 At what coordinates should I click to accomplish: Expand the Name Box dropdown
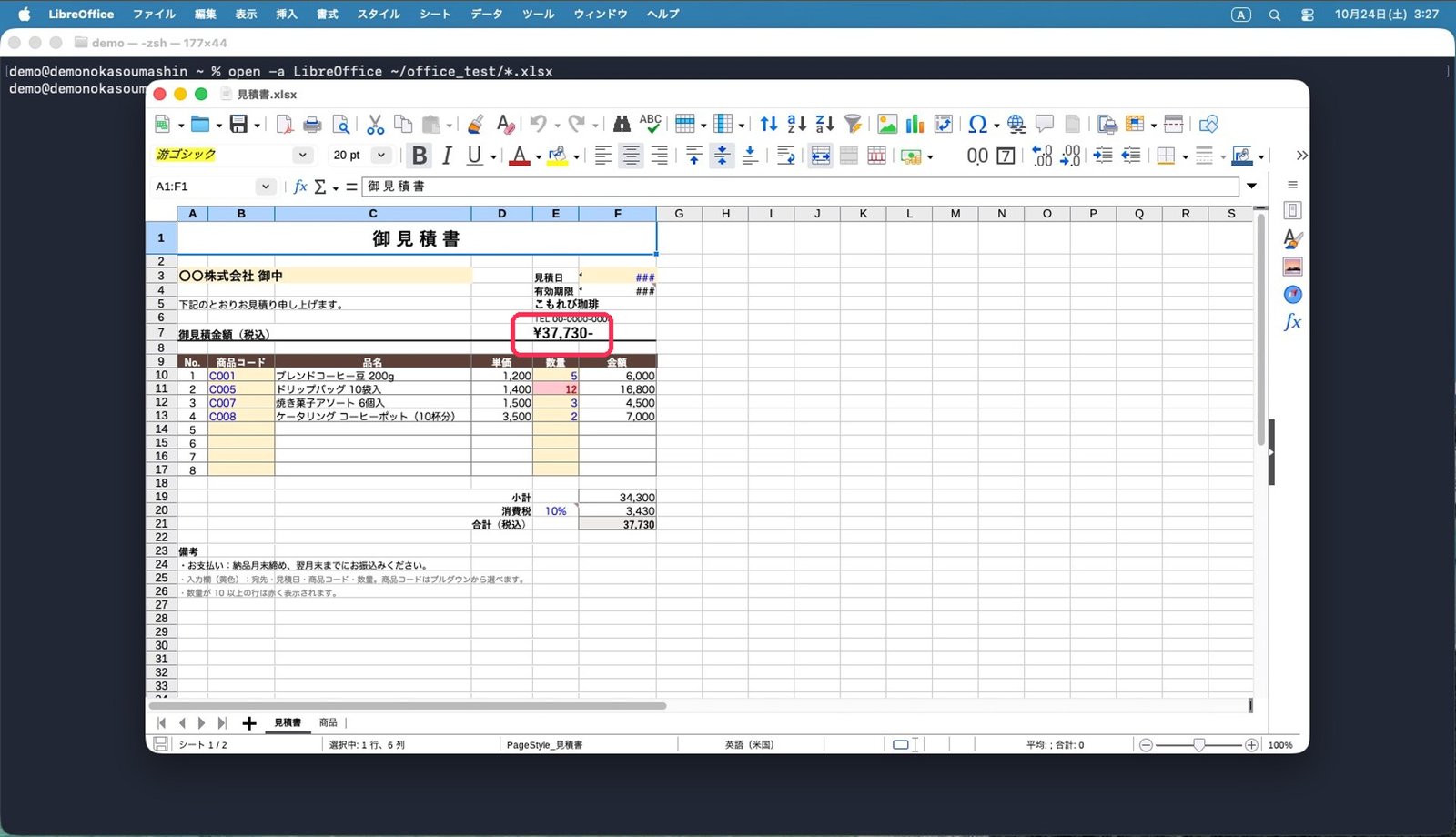[265, 187]
